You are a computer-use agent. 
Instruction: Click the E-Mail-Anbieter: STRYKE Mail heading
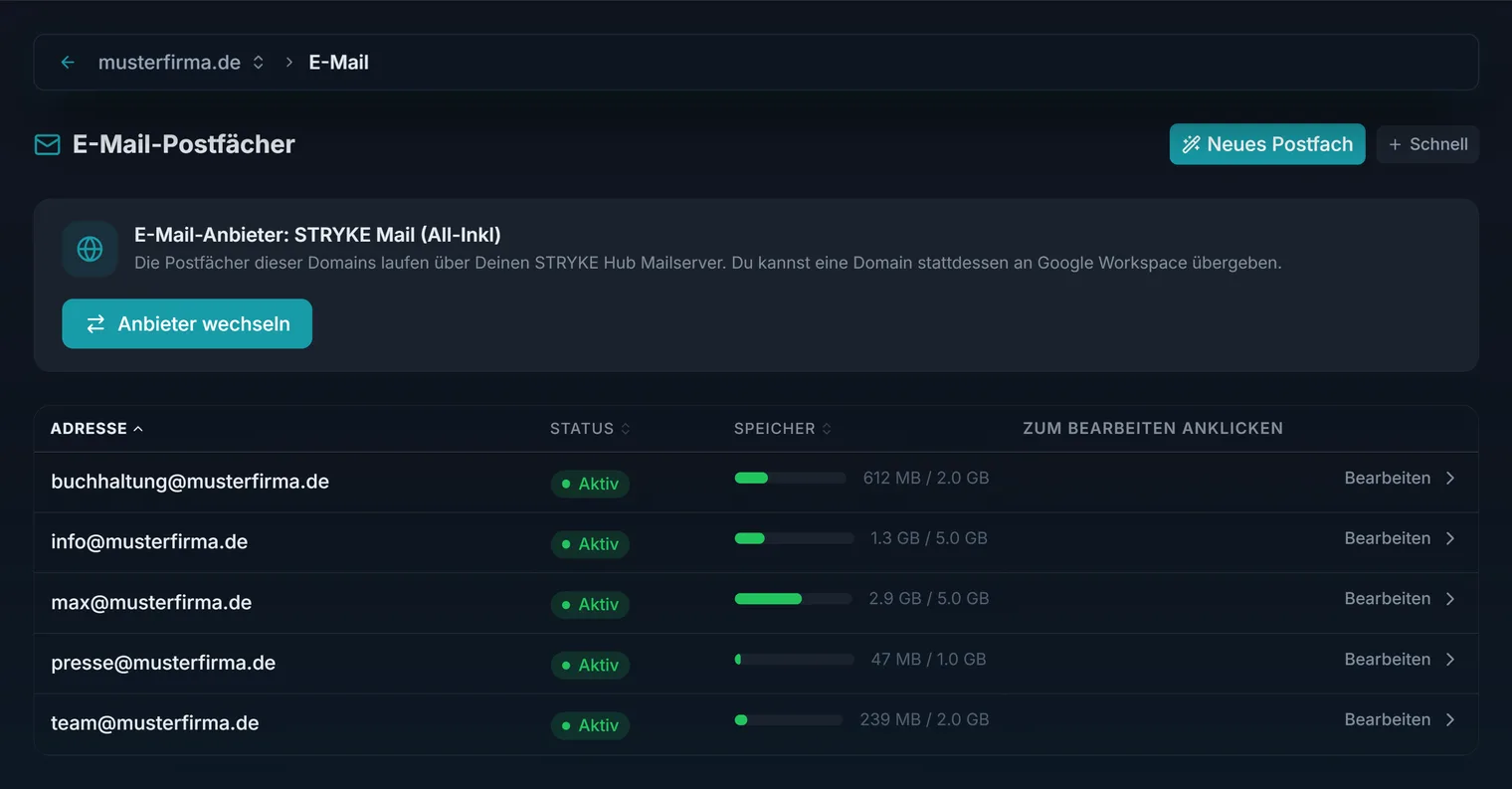[x=317, y=235]
